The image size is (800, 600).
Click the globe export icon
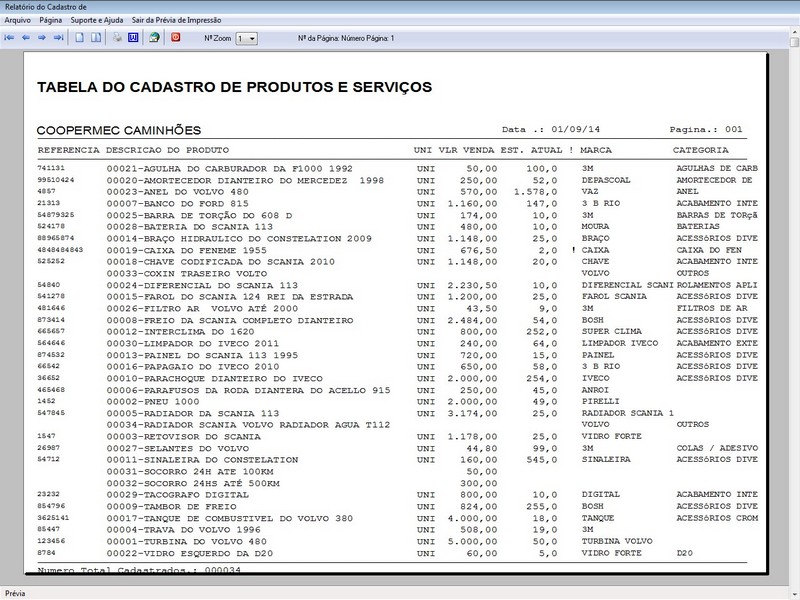(154, 38)
